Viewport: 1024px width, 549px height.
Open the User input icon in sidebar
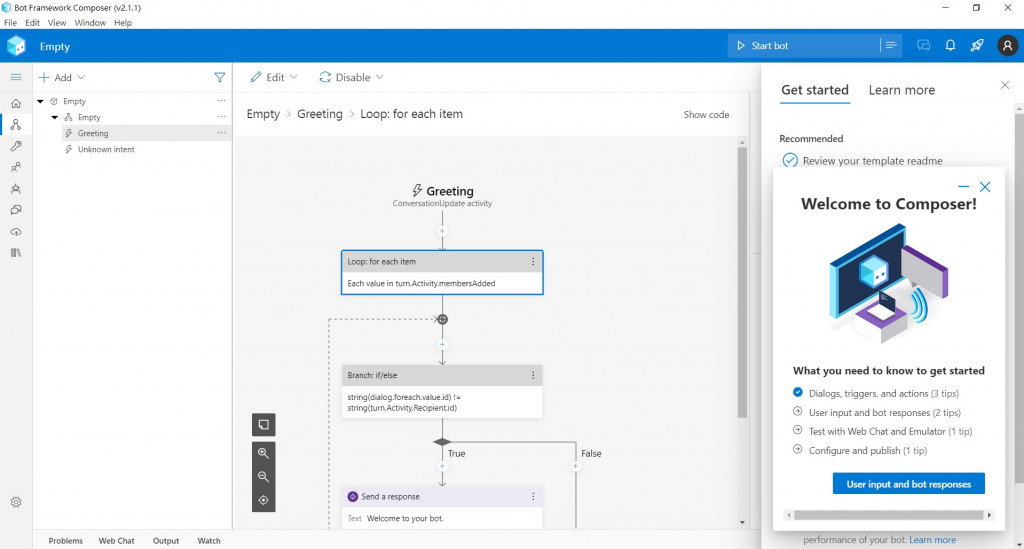click(x=16, y=168)
